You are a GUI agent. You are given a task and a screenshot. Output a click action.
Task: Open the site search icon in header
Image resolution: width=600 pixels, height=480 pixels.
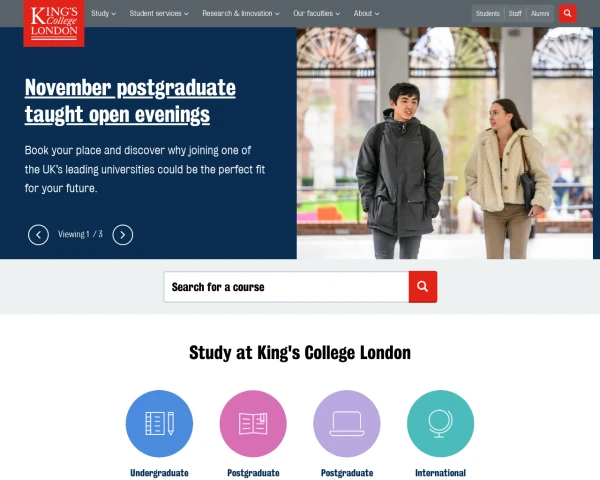567,13
